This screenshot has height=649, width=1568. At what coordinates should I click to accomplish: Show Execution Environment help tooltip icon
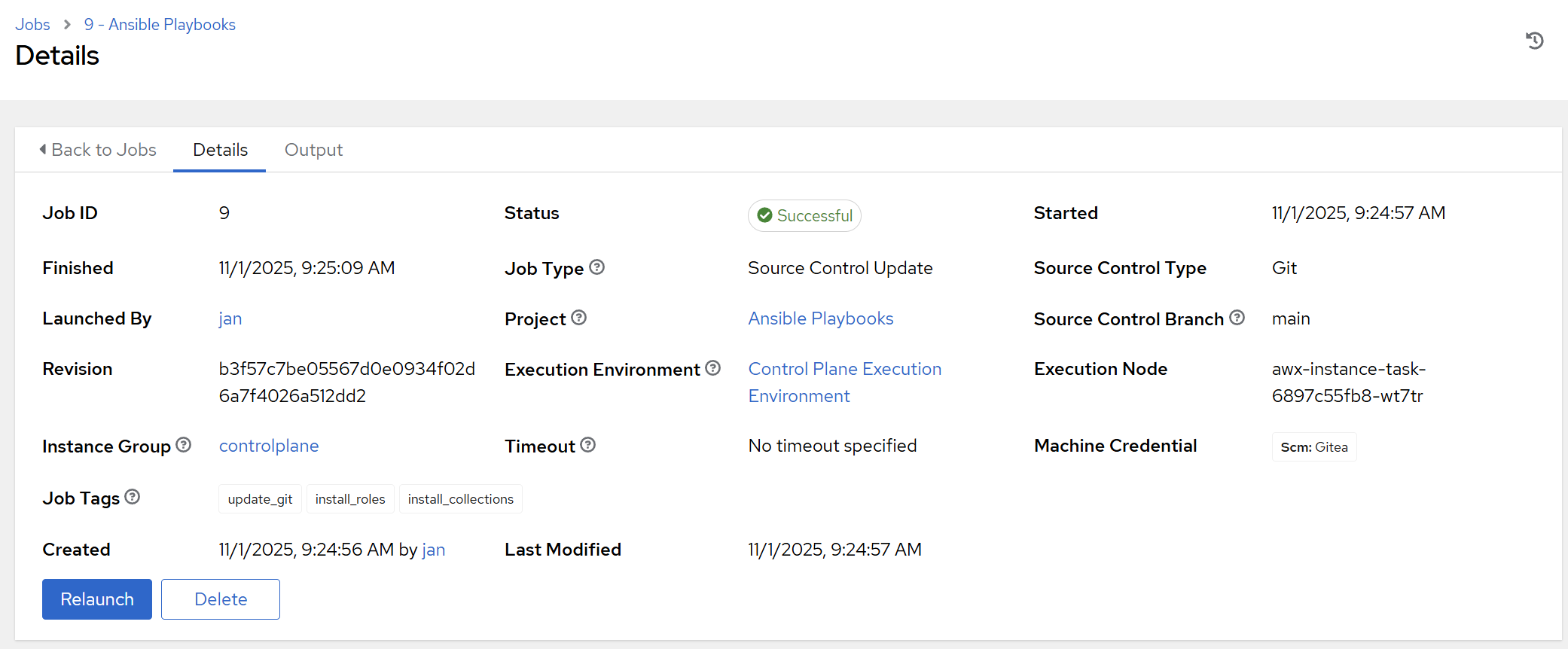click(x=712, y=368)
